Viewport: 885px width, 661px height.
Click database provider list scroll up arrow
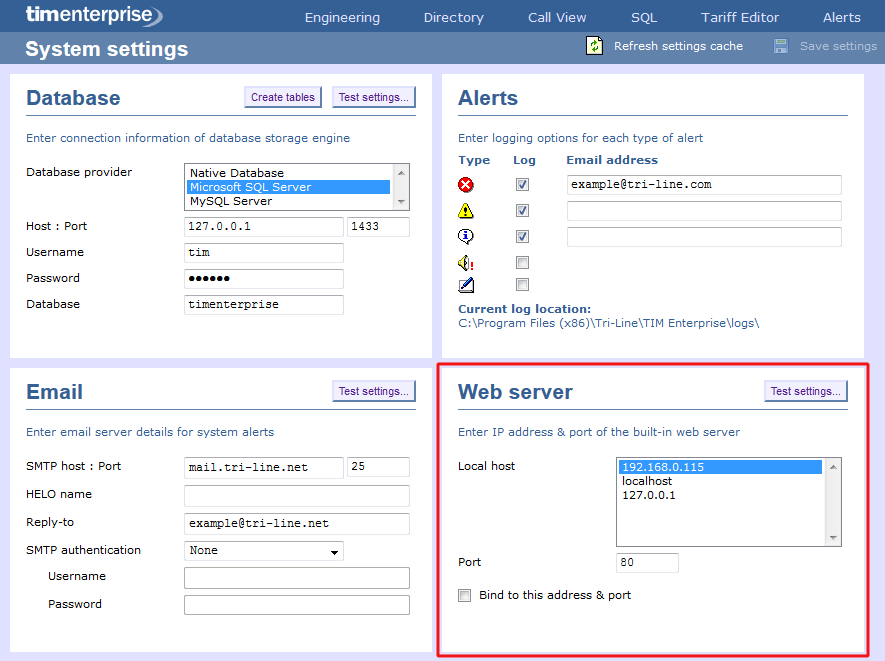click(x=401, y=173)
